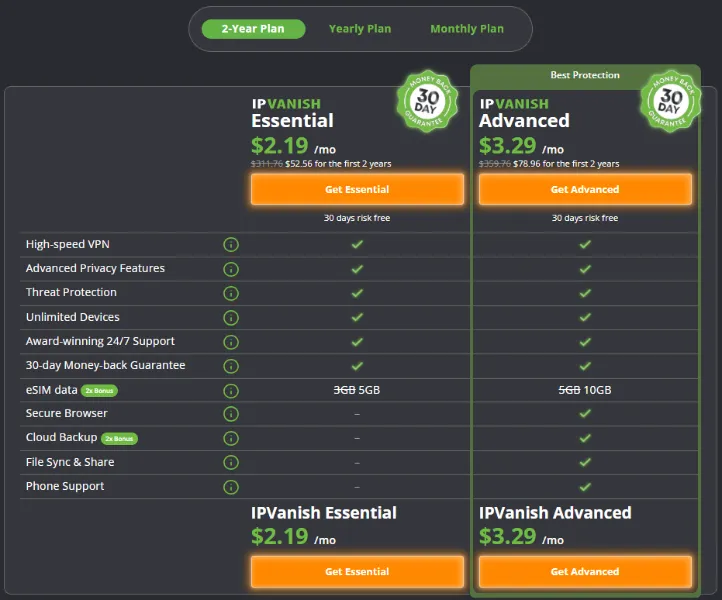Click info icon next to High-speed VPN

[x=231, y=244]
